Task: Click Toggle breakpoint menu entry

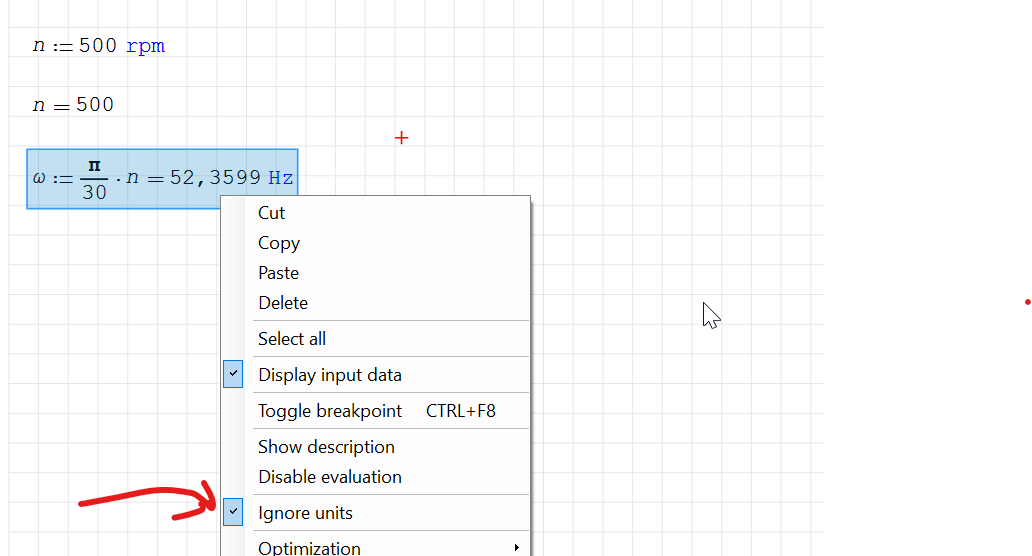Action: (329, 411)
